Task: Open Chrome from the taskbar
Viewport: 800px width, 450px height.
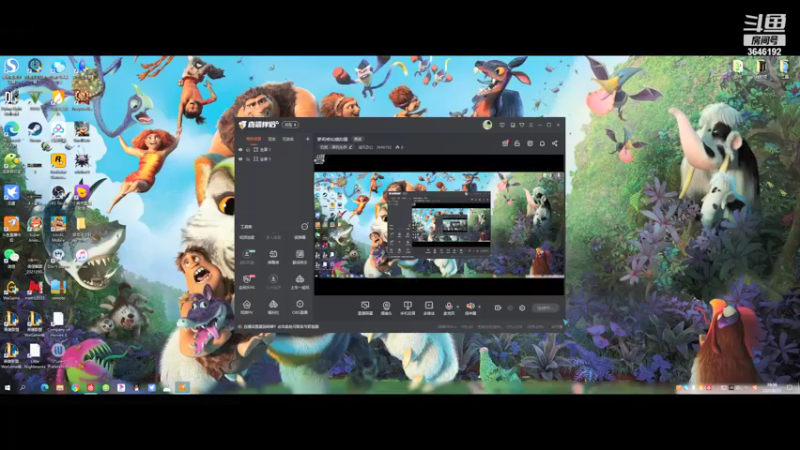Action: click(x=75, y=388)
